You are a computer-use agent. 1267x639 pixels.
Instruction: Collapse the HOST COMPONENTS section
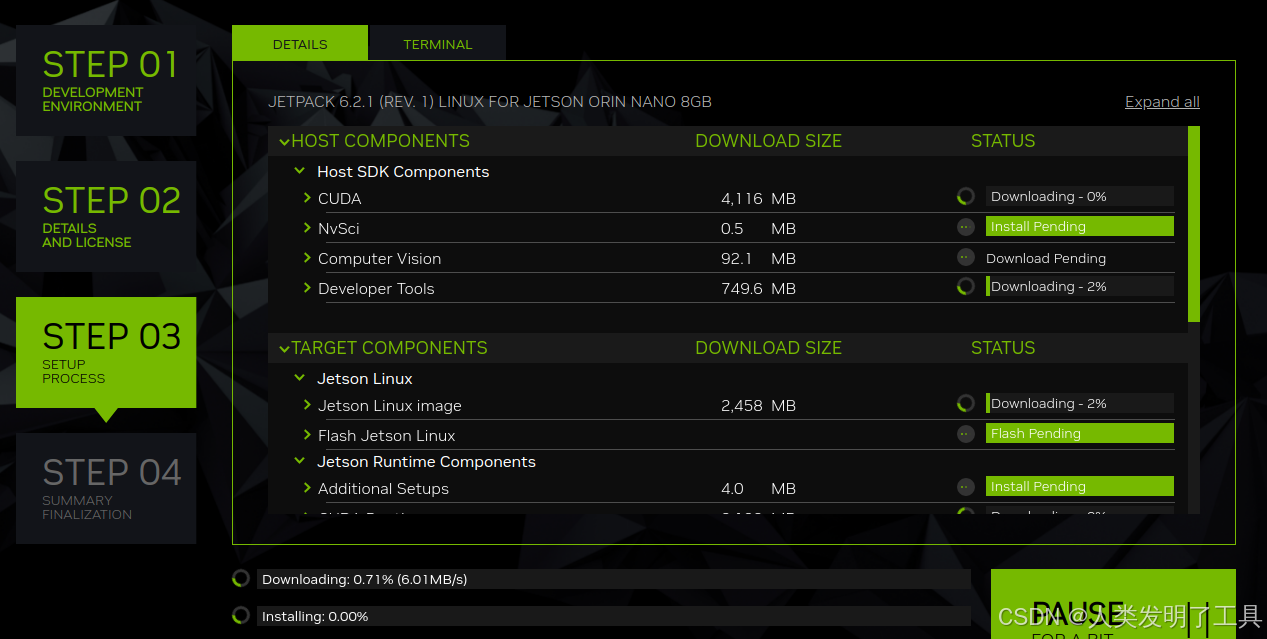click(x=284, y=142)
